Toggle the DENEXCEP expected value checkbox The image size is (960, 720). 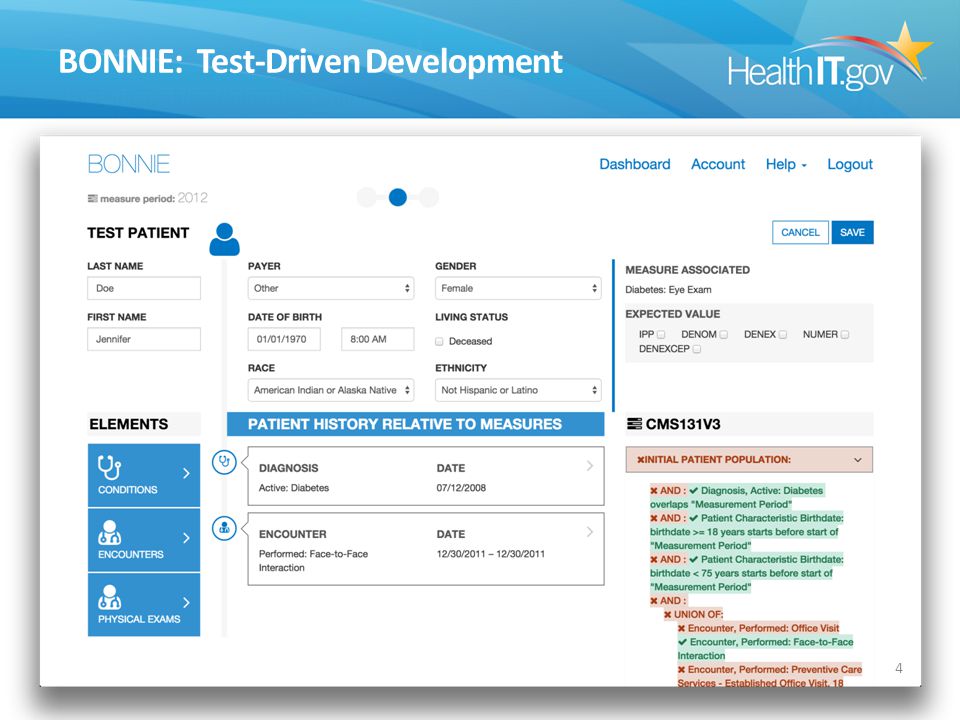[x=697, y=349]
